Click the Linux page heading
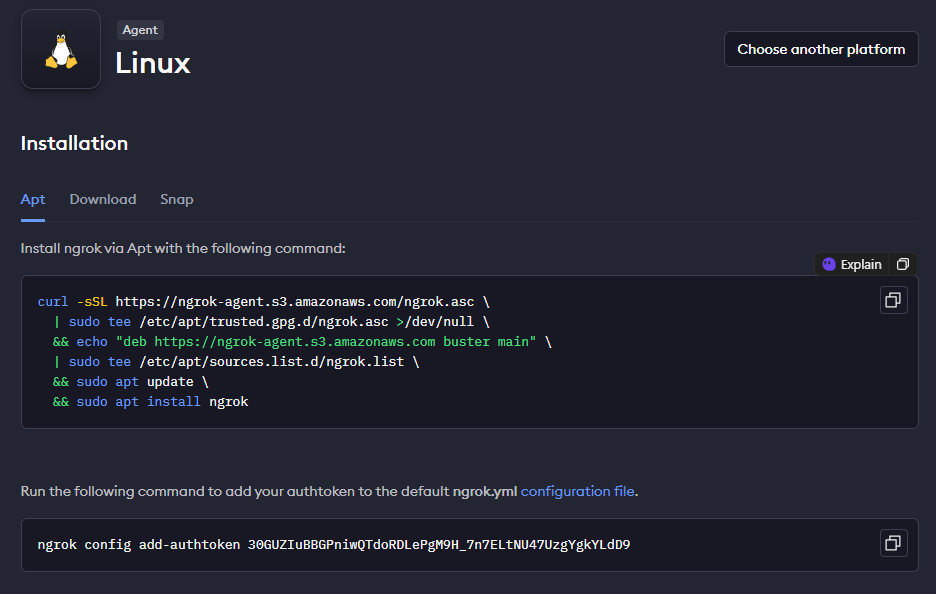The image size is (936, 594). [x=153, y=63]
